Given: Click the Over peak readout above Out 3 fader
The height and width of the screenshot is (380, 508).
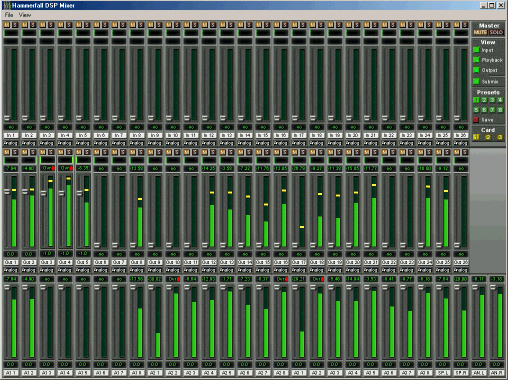Looking at the screenshot, I should 47,168.
